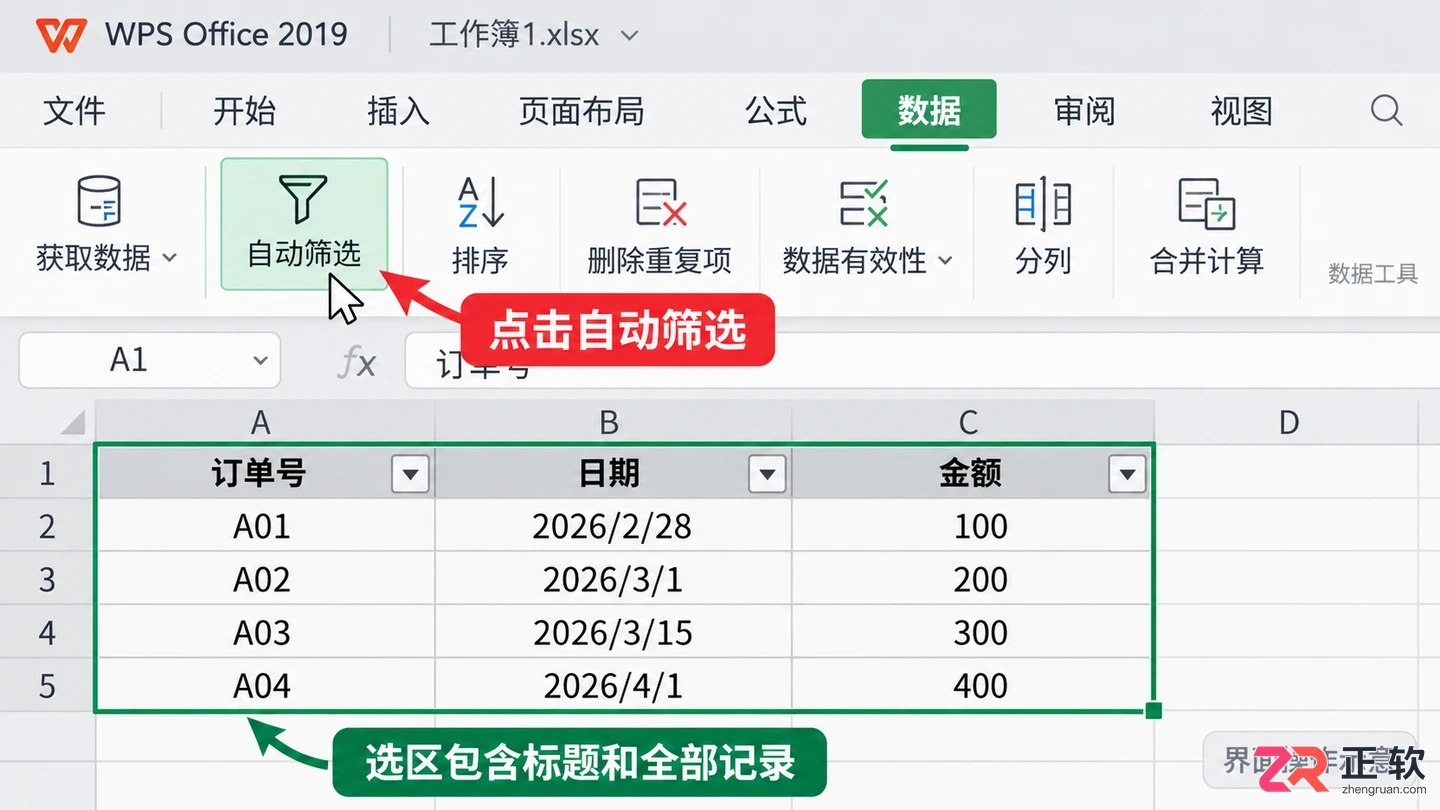The width and height of the screenshot is (1440, 810).
Task: Click the 删除重复项 icon
Action: 660,202
